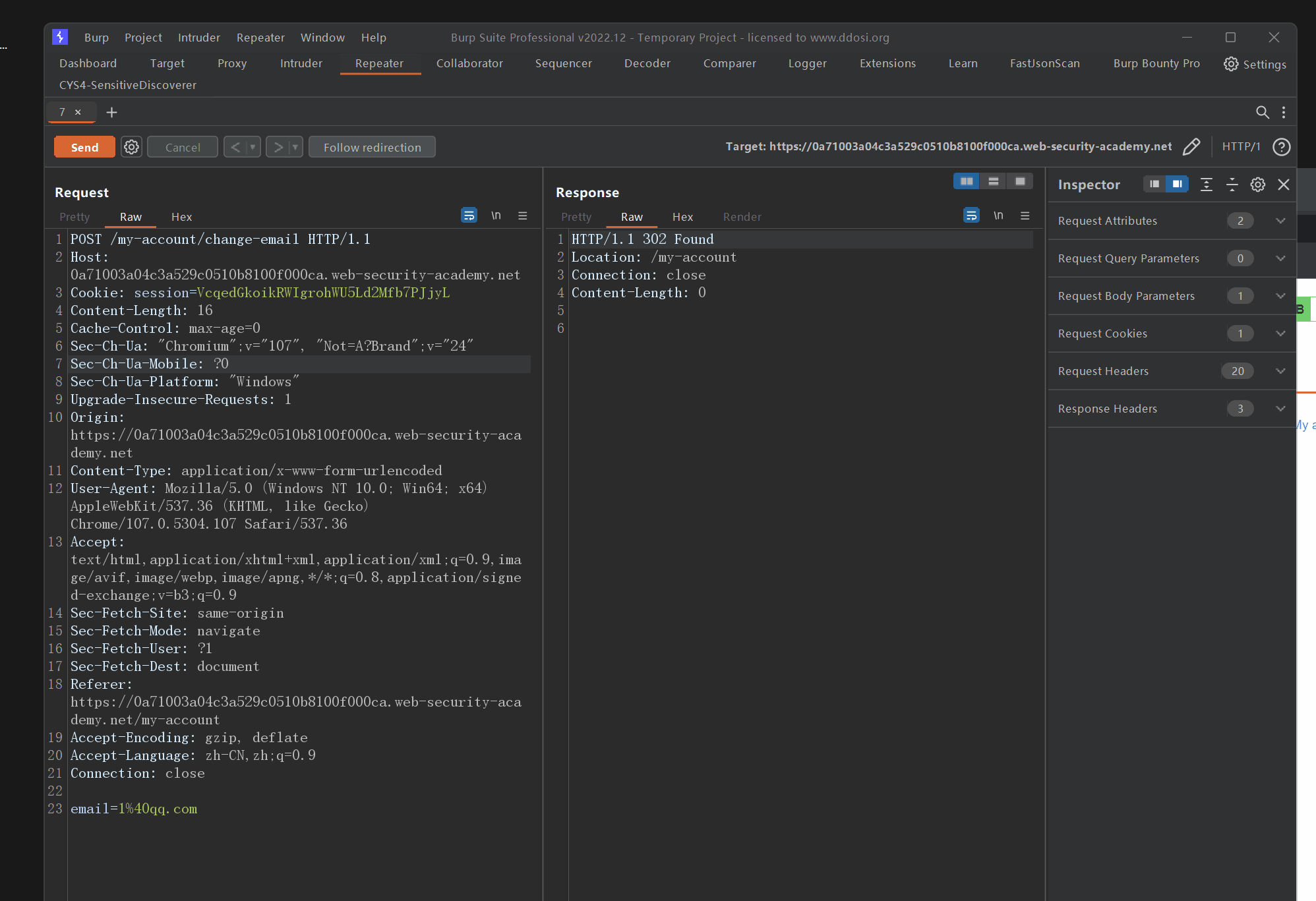Click the Repeater help question mark icon
This screenshot has width=1316, height=901.
tap(1281, 146)
